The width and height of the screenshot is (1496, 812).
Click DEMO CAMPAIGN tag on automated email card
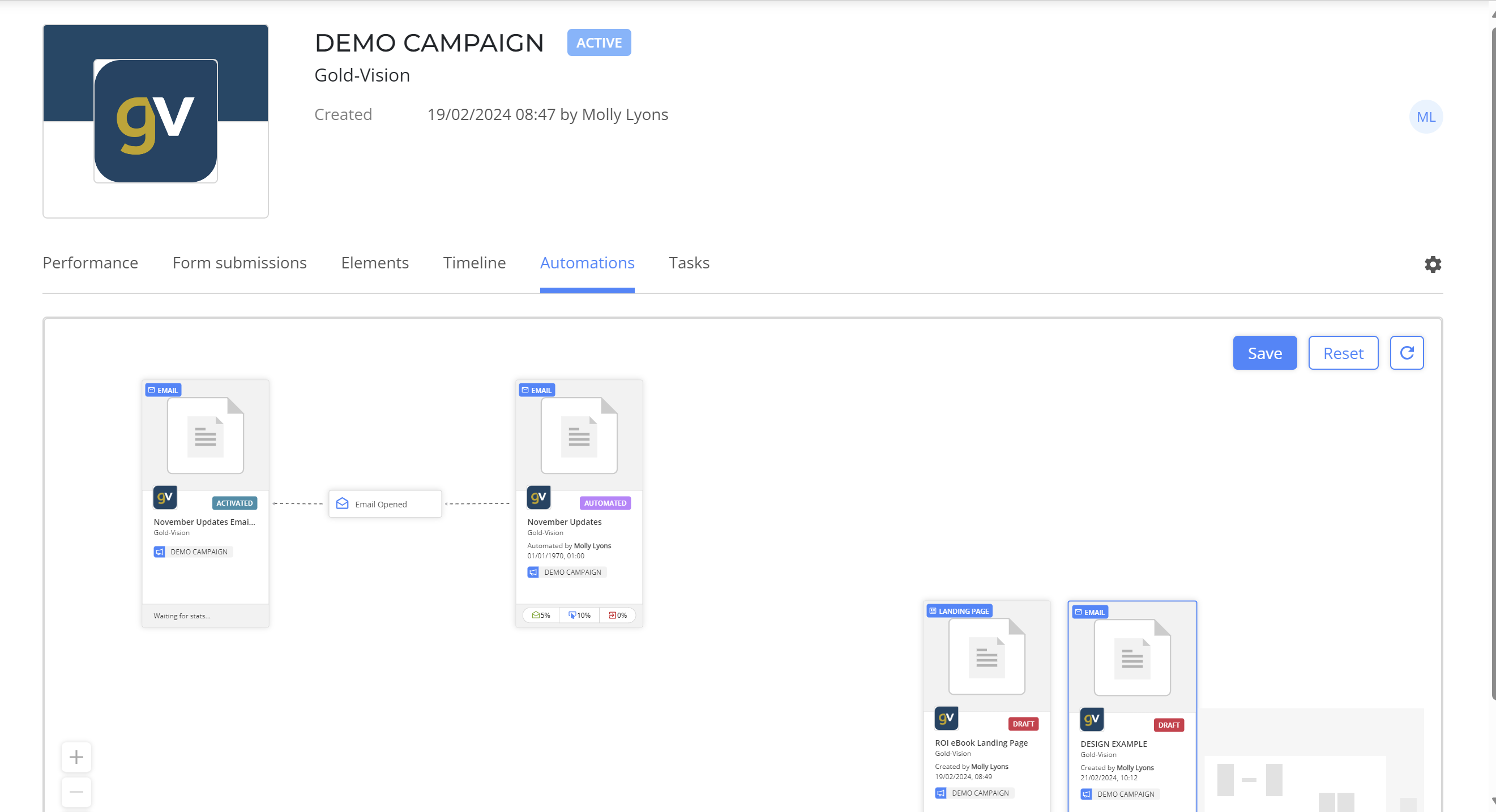click(x=567, y=572)
